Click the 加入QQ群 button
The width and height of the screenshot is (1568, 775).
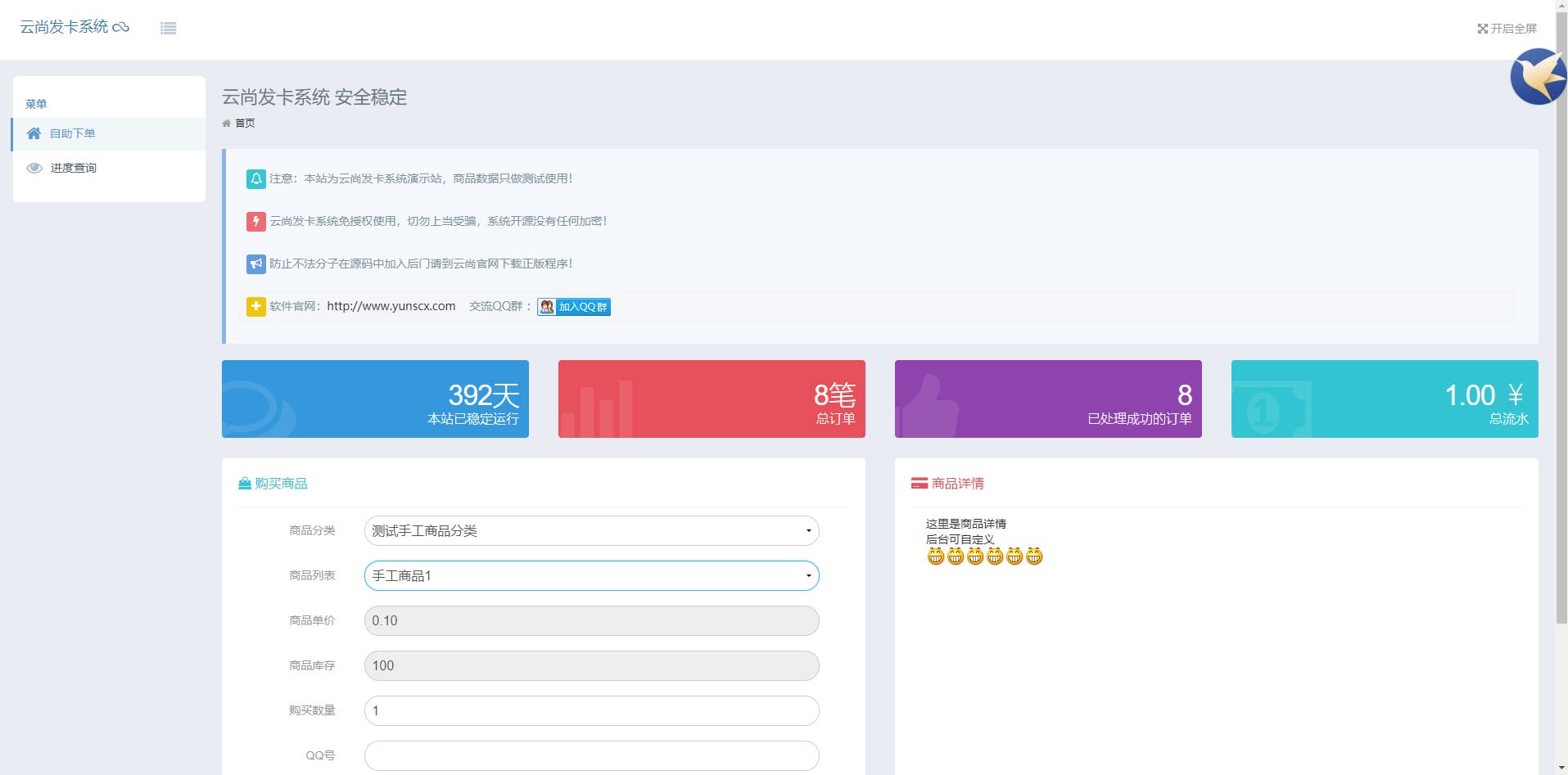[x=581, y=307]
